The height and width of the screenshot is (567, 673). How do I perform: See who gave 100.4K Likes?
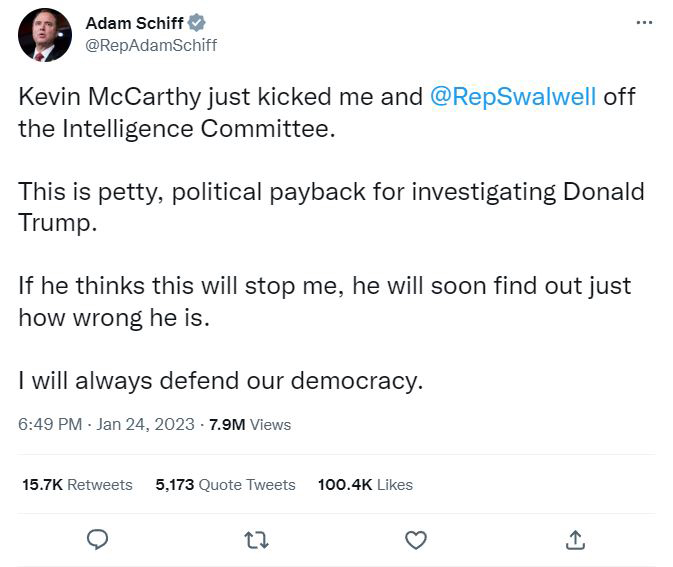tap(365, 484)
